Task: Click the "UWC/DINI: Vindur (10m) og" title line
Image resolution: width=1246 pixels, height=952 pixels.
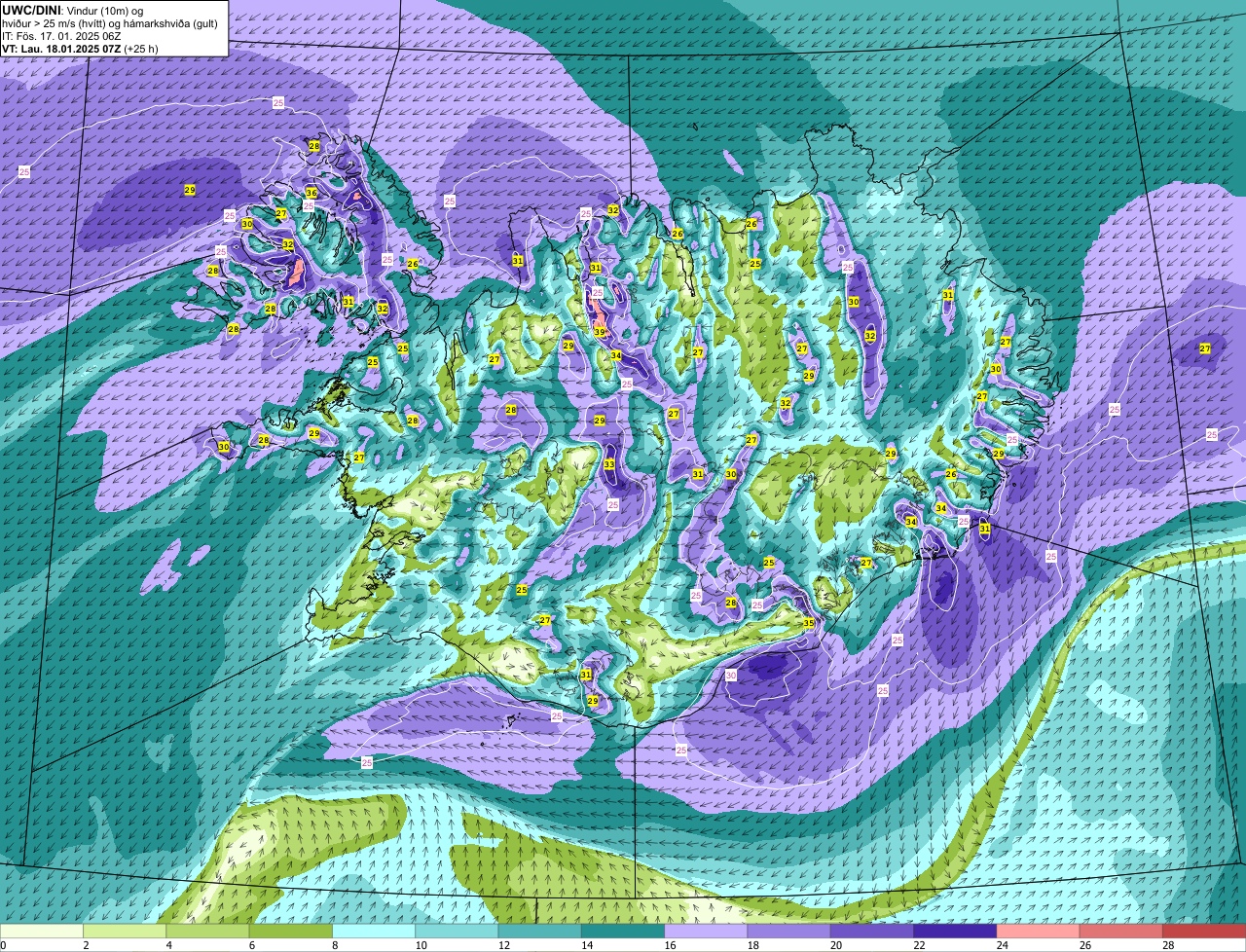Action: point(73,10)
